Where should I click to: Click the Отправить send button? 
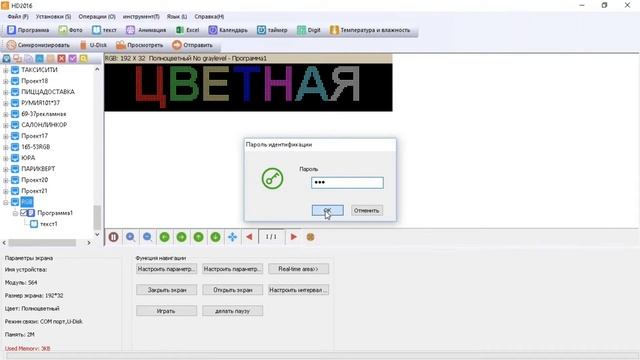click(x=192, y=45)
